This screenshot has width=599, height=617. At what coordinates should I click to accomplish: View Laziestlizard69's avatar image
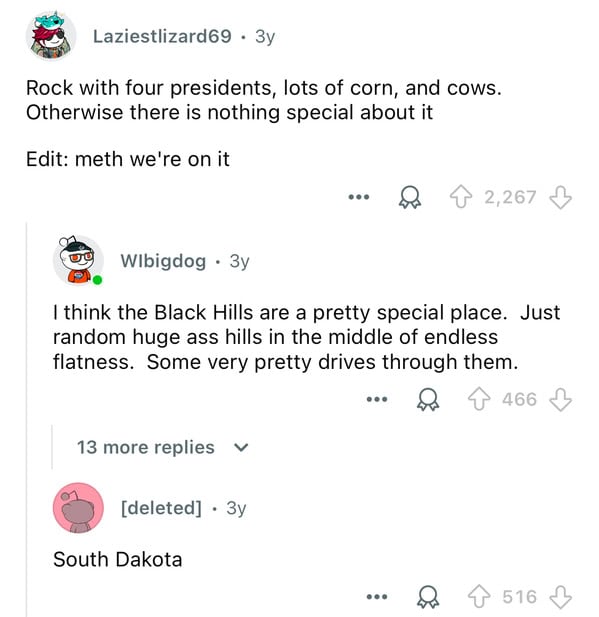click(51, 36)
